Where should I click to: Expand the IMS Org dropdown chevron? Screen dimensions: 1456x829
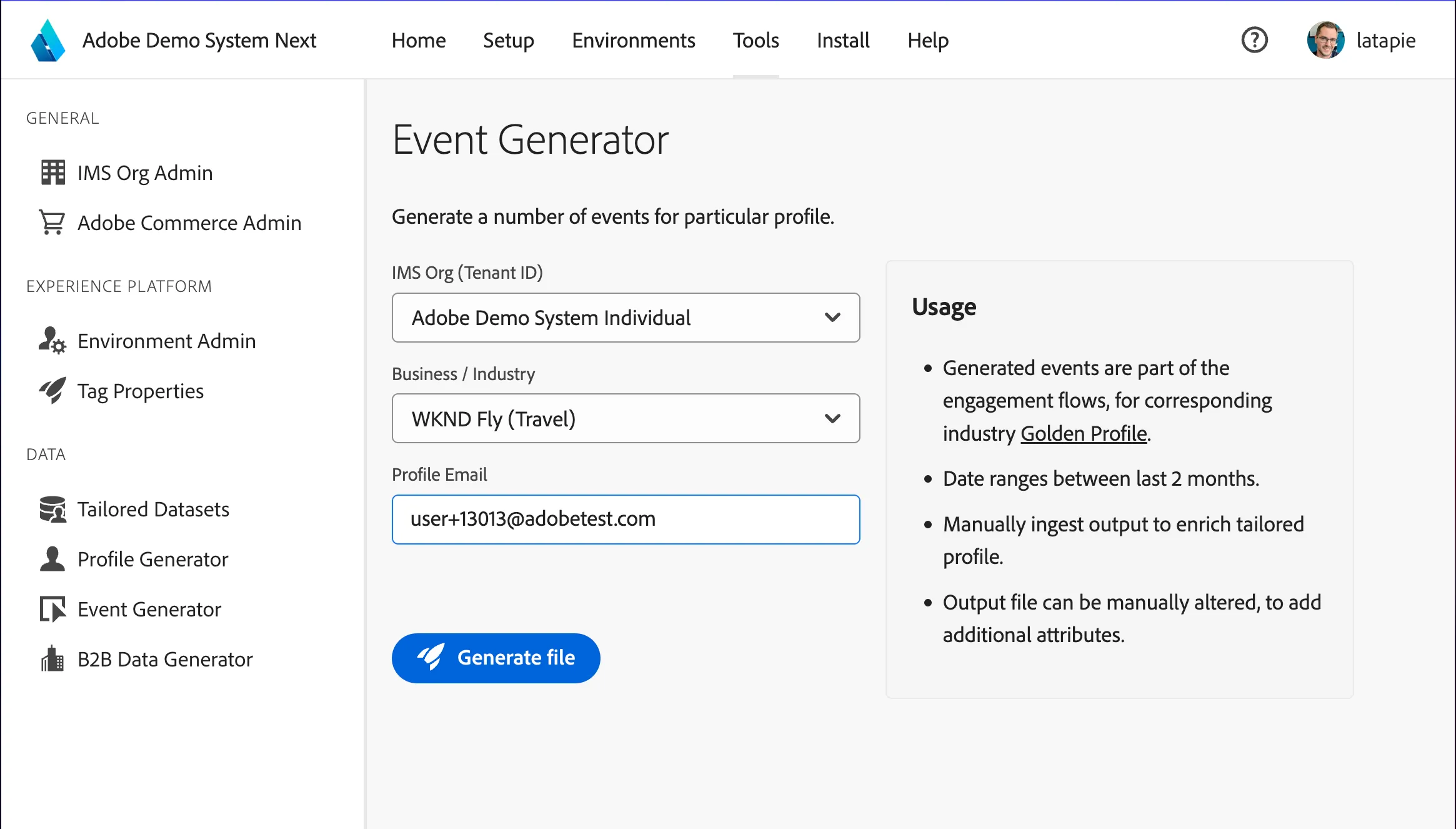coord(832,318)
